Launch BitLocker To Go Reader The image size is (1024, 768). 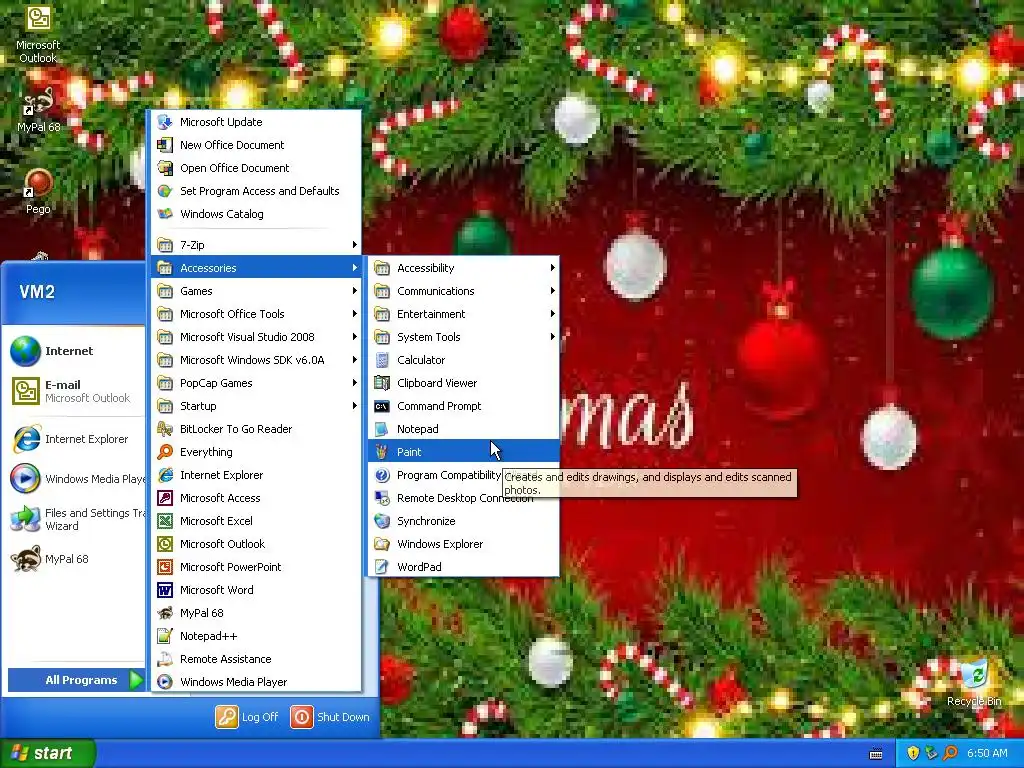[257, 429]
